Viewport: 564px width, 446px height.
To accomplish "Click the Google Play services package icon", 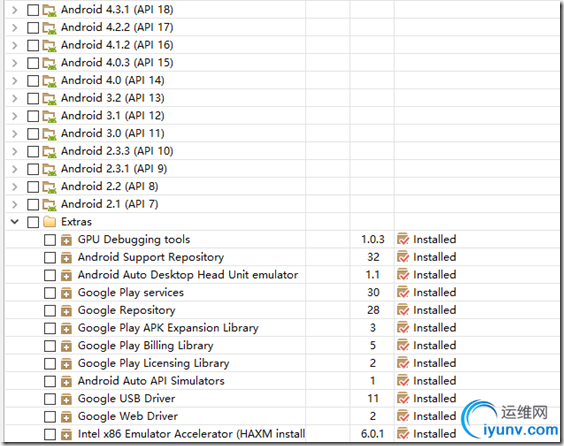I will click(66, 293).
